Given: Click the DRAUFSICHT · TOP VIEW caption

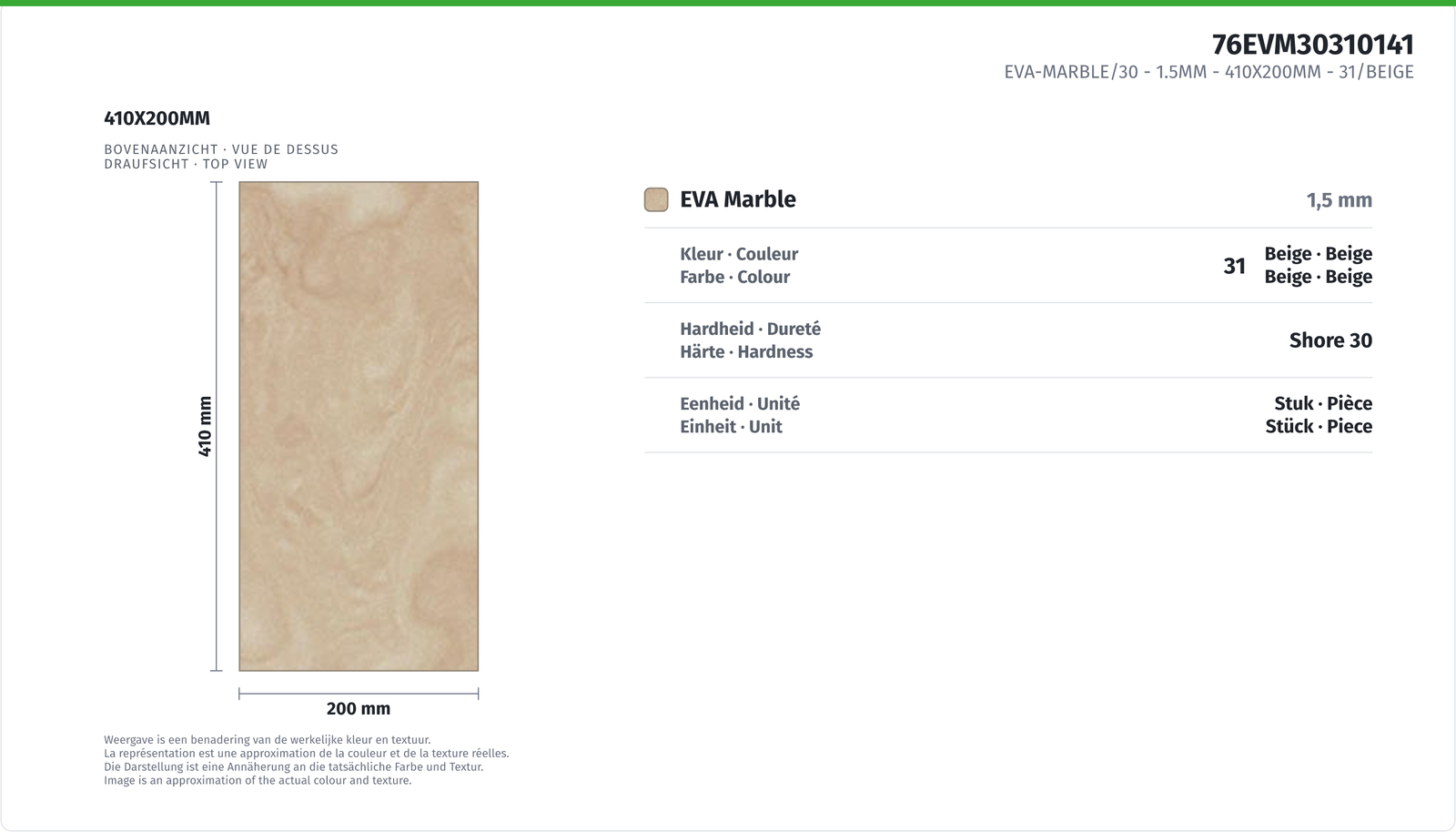Looking at the screenshot, I should [186, 164].
